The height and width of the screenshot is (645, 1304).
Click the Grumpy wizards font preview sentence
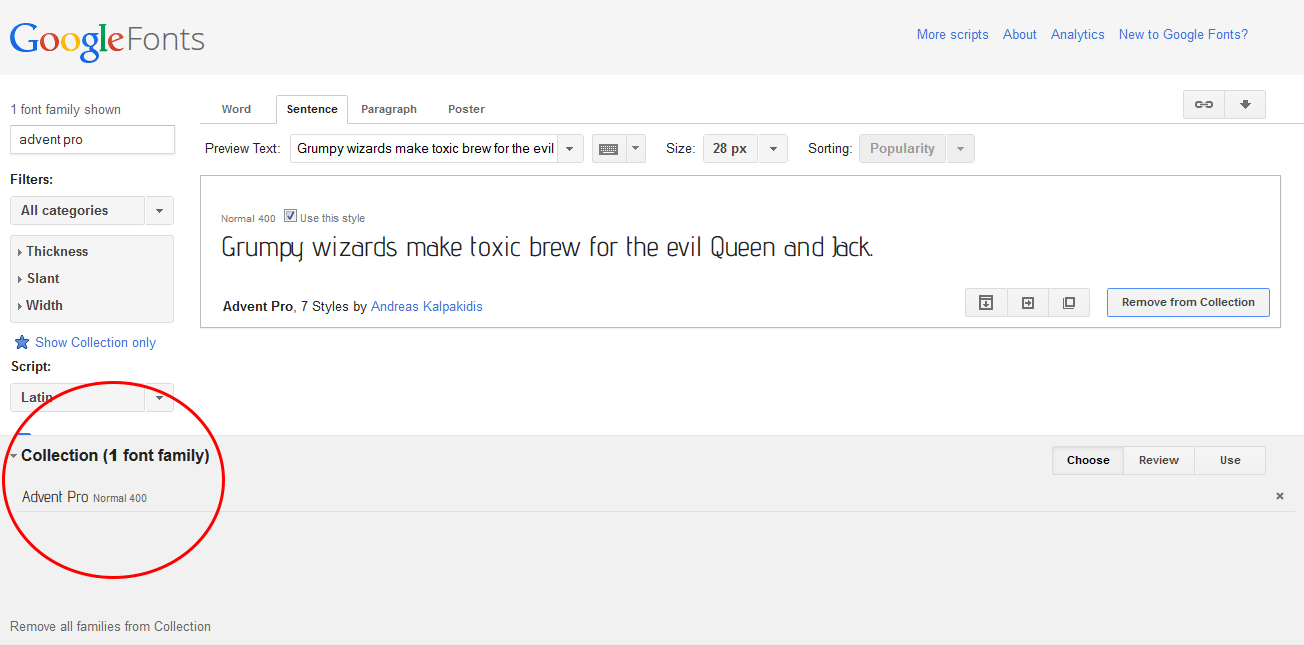click(548, 248)
